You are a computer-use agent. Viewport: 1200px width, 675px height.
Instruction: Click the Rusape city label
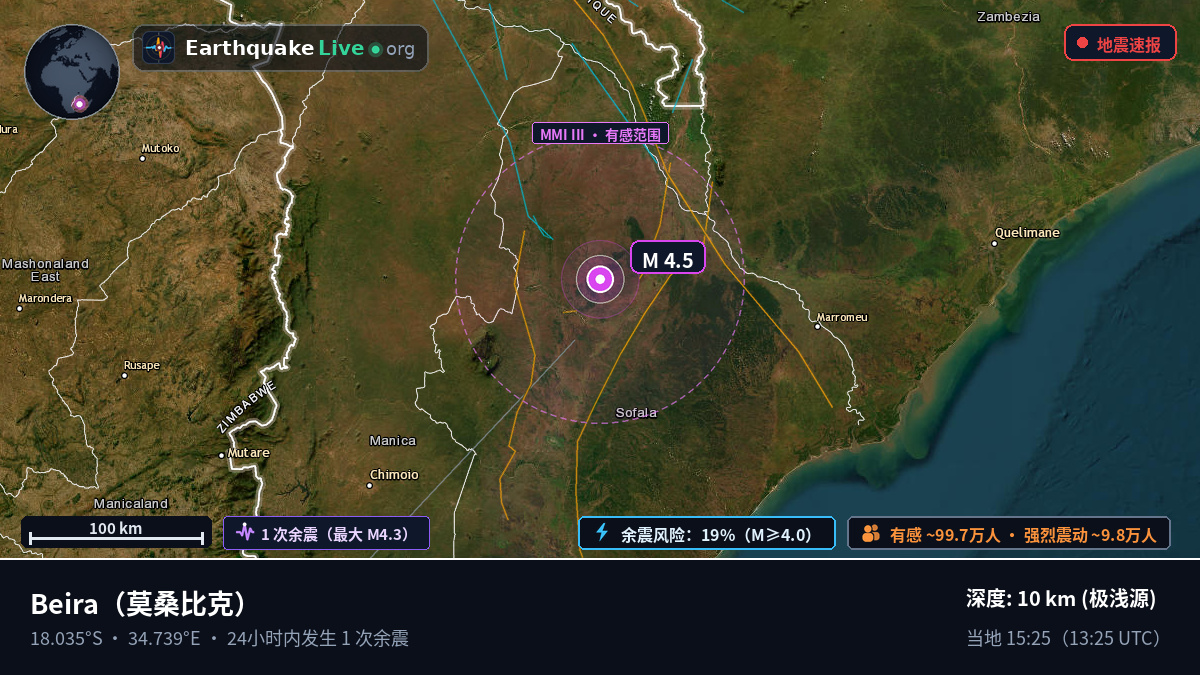click(141, 366)
